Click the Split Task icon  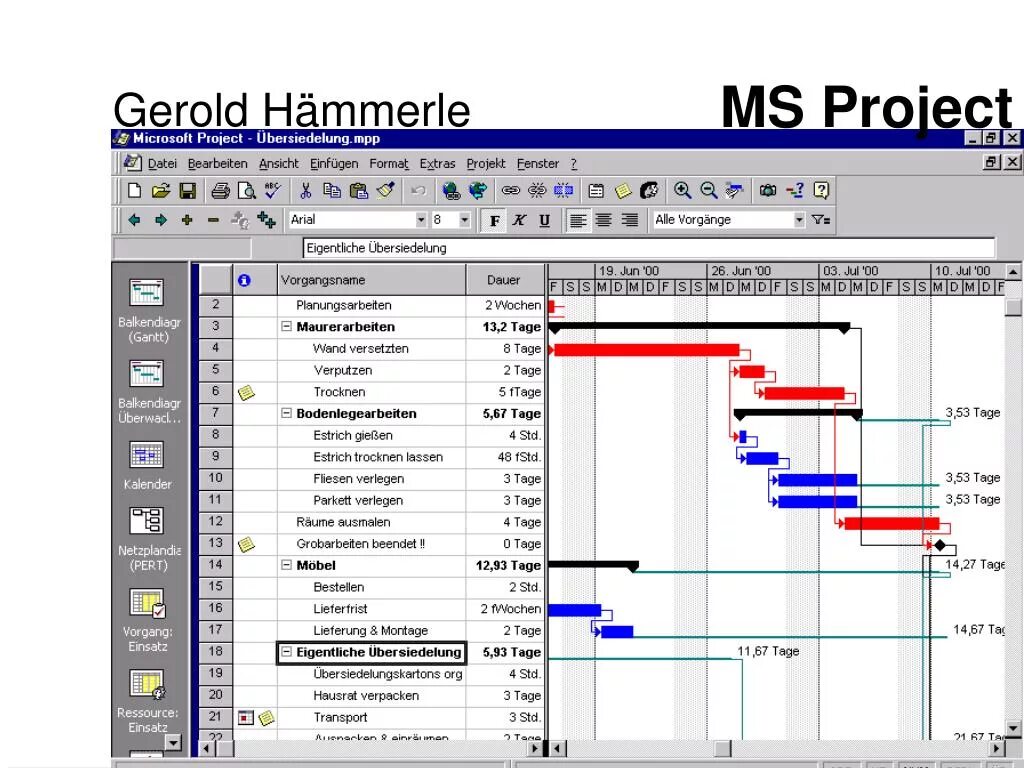click(x=563, y=190)
